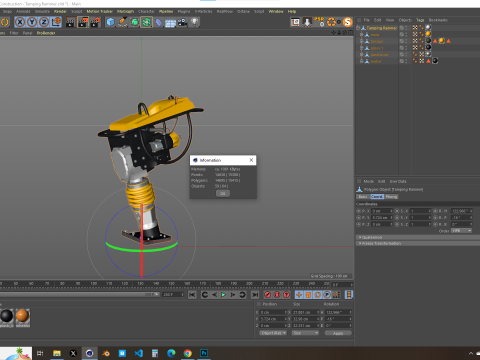
Task: Toggle X axis lock
Action: coord(20,22)
